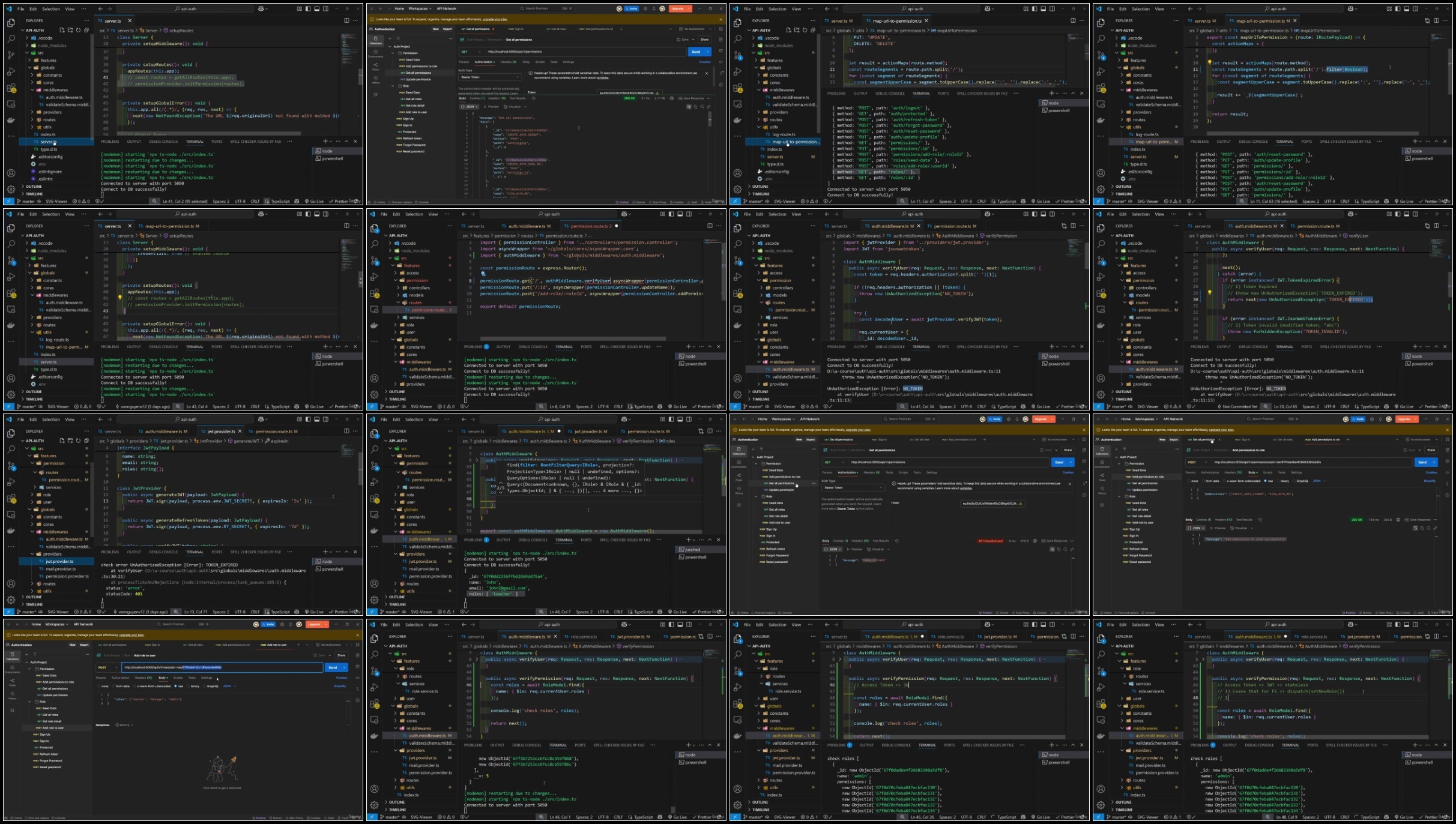Open Search view in Ln 41, Col 2 window

[11, 38]
